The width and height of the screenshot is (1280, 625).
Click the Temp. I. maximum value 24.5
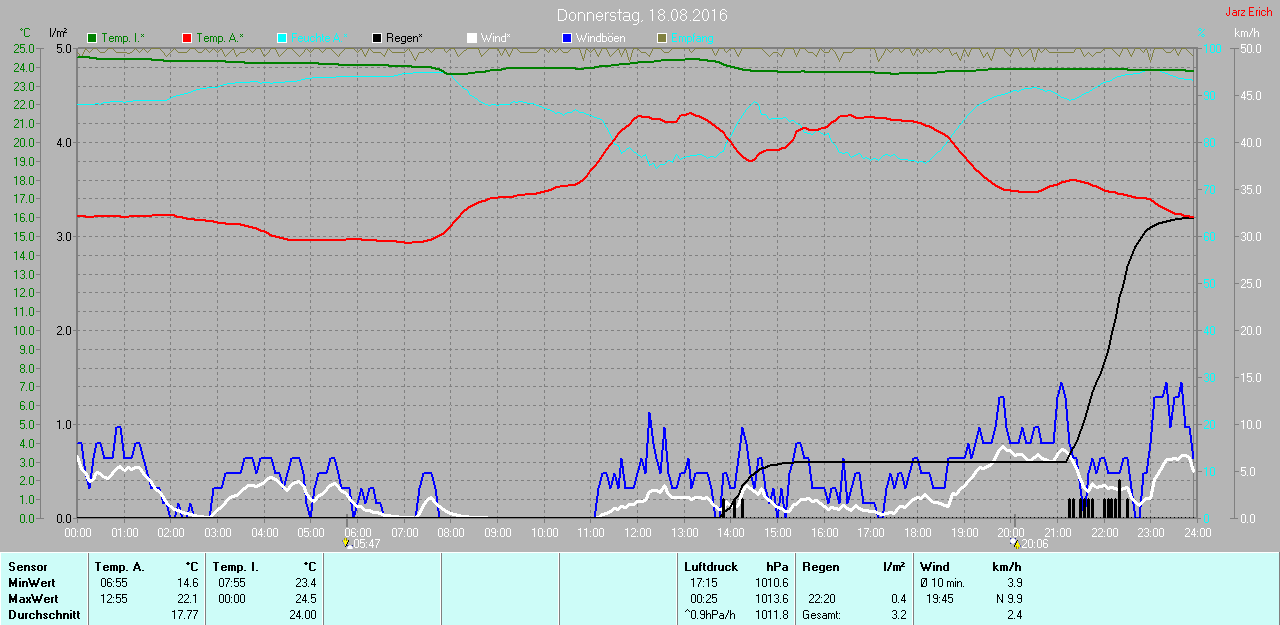tap(305, 599)
